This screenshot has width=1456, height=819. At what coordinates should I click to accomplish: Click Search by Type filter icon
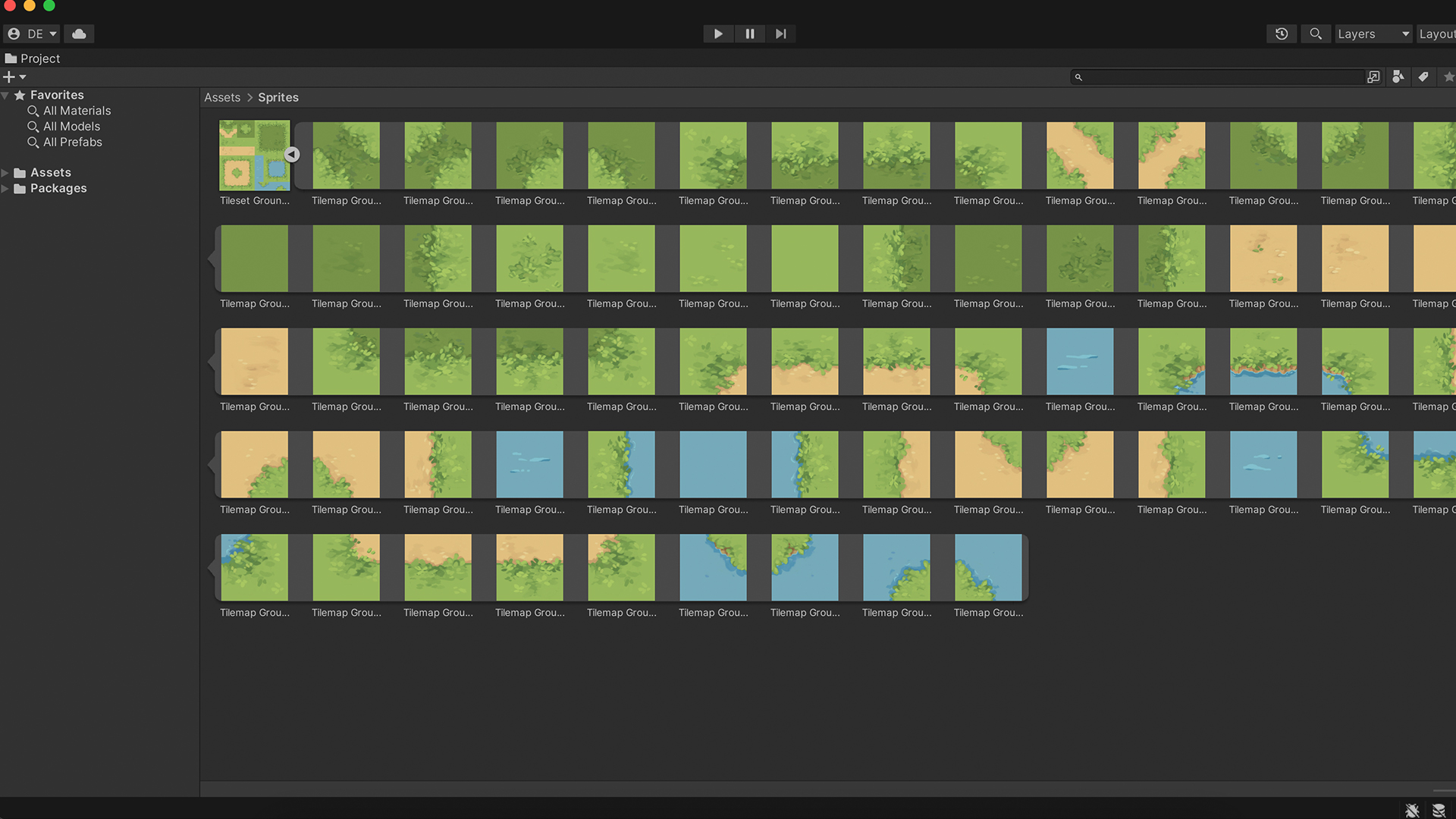[1398, 77]
